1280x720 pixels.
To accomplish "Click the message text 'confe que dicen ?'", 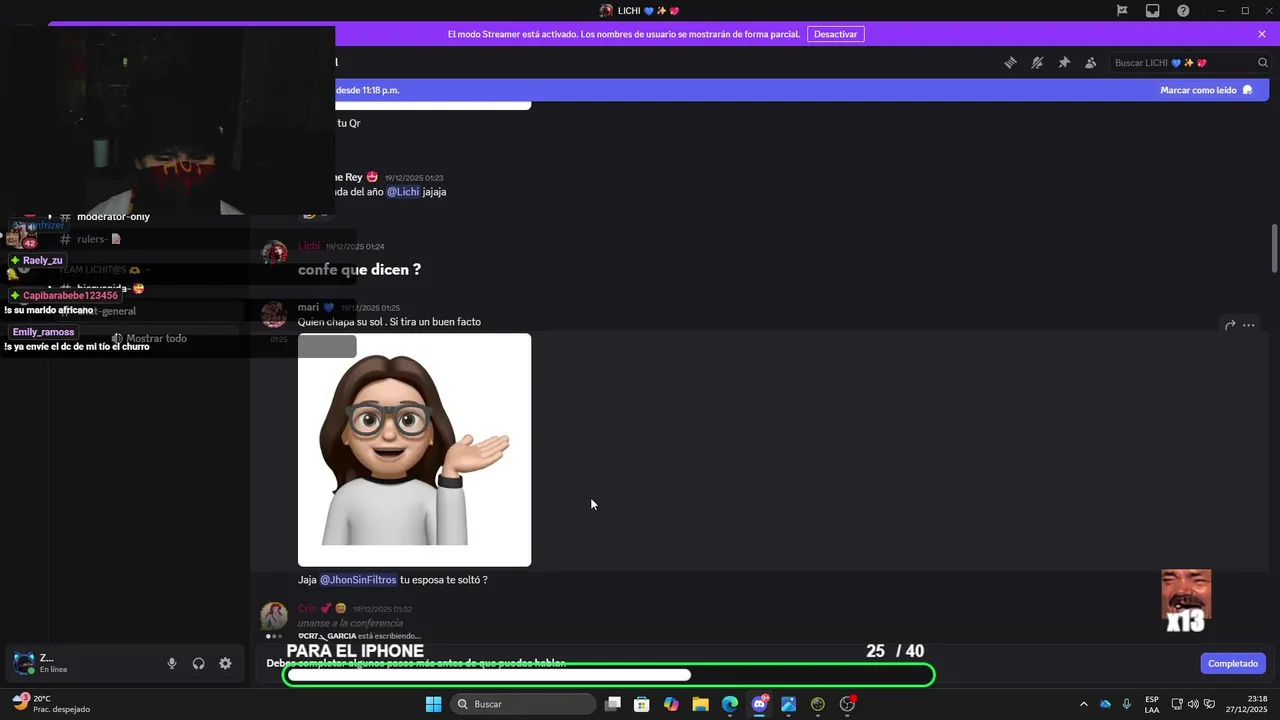I will click(359, 270).
